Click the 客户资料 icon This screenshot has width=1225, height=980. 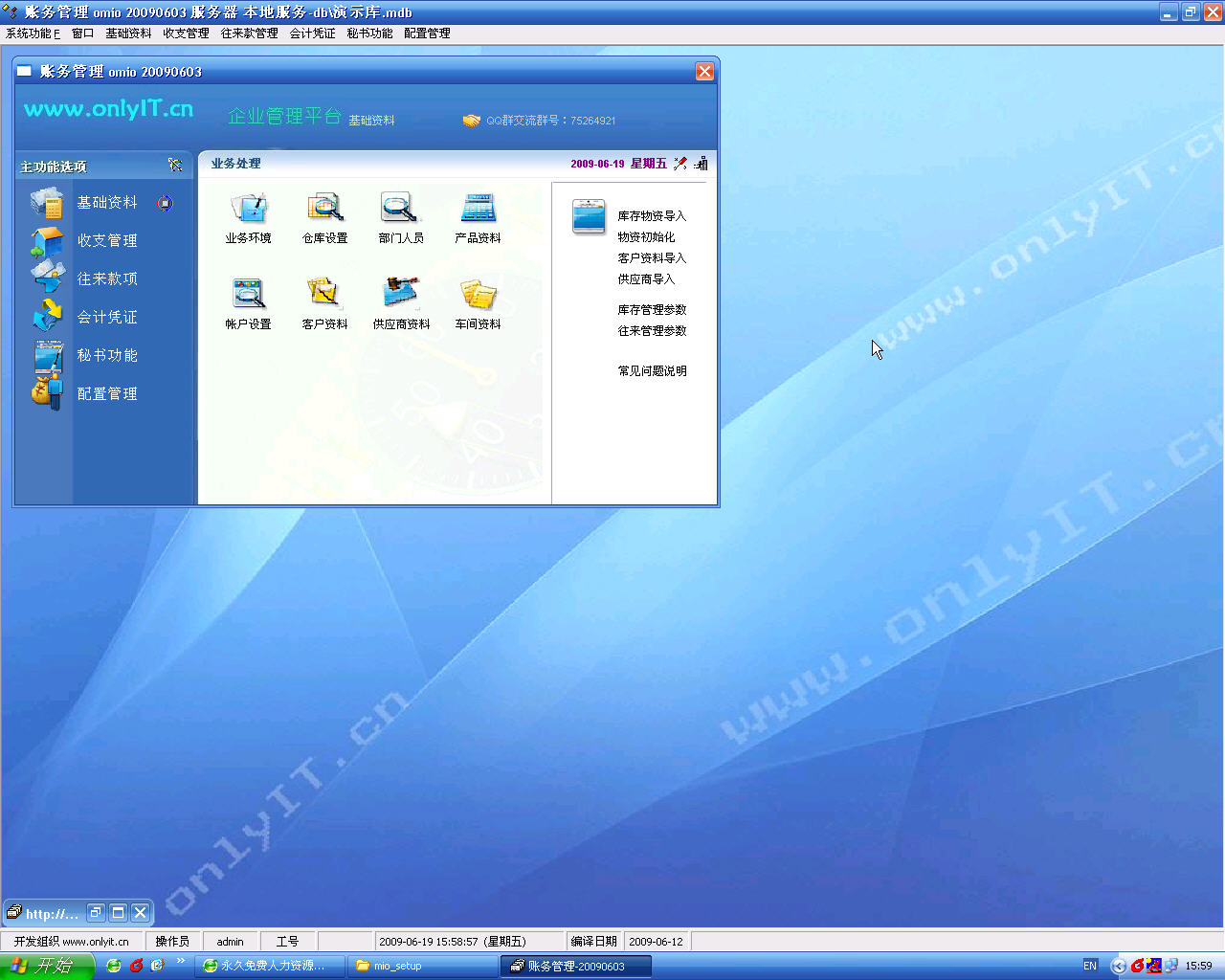[324, 295]
